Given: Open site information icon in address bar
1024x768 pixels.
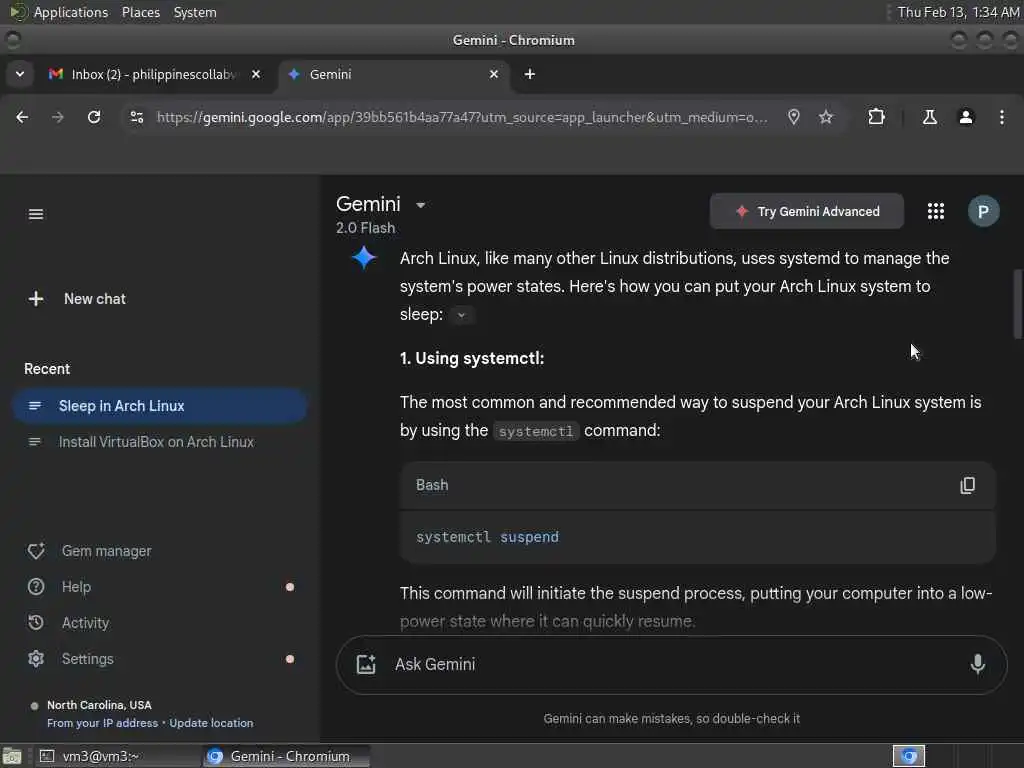Looking at the screenshot, I should [136, 117].
